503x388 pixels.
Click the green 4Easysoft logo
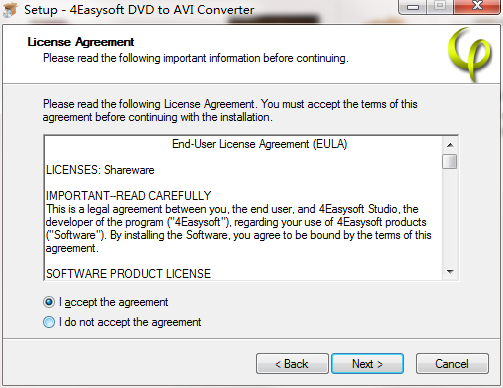click(x=470, y=54)
